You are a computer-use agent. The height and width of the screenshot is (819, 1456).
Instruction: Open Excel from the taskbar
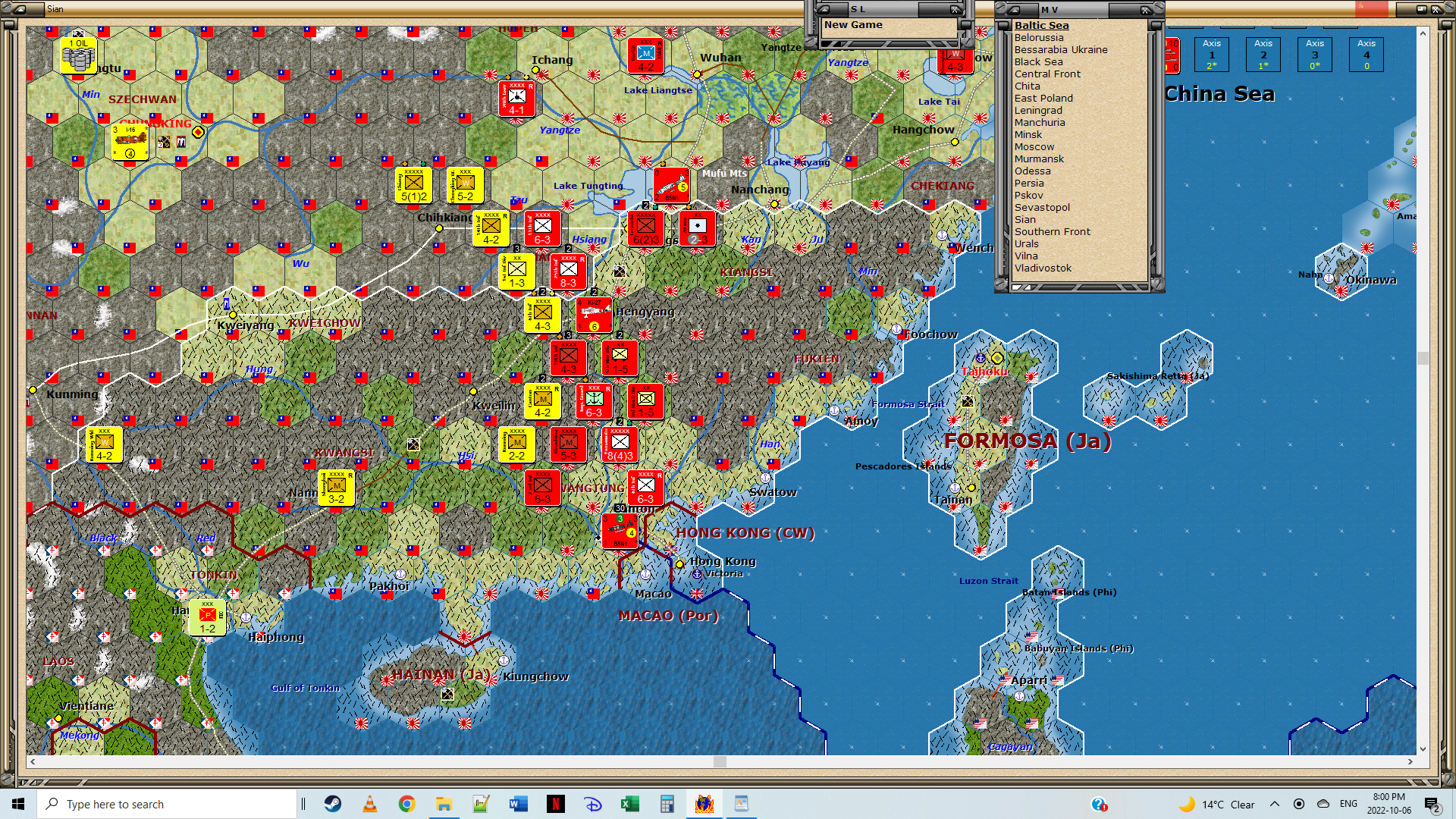click(629, 804)
